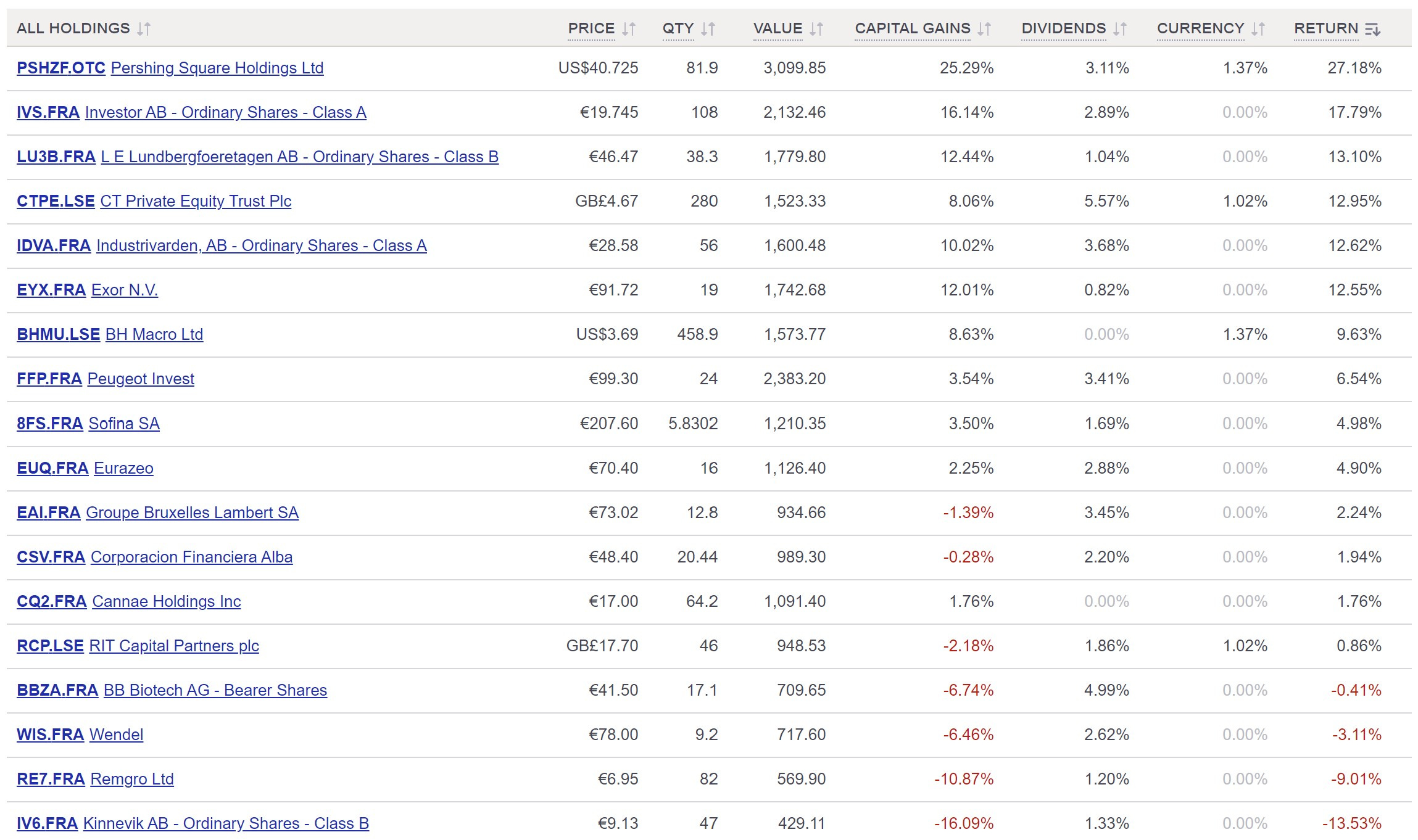Click BH Macro Ltd link

pos(154,334)
